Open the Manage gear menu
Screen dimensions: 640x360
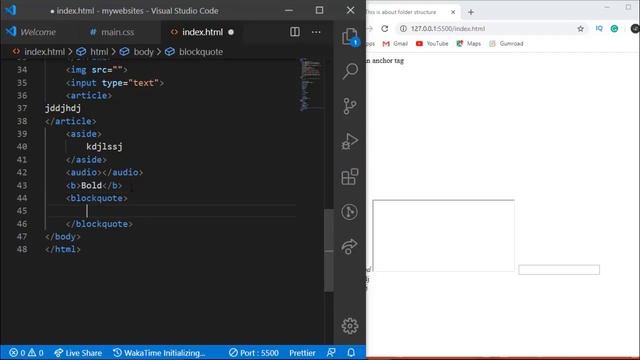(x=350, y=326)
